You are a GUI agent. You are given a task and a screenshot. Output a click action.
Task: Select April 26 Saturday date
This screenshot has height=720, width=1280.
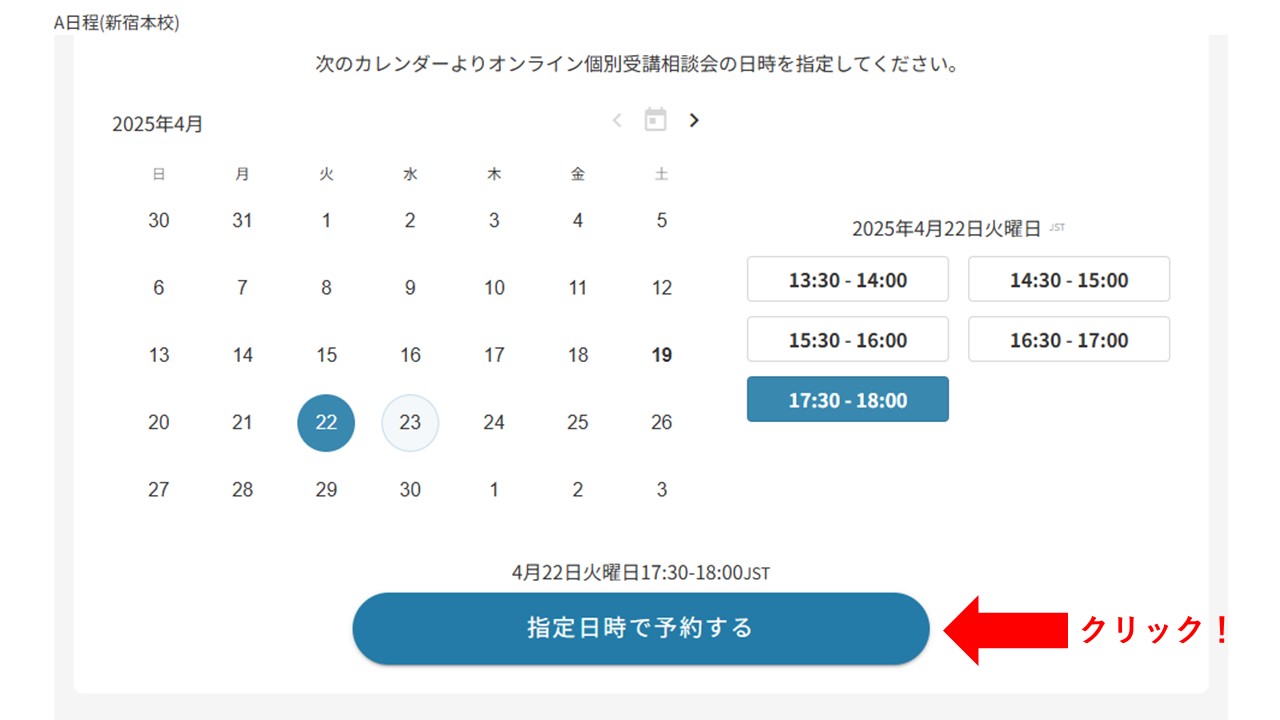click(661, 422)
